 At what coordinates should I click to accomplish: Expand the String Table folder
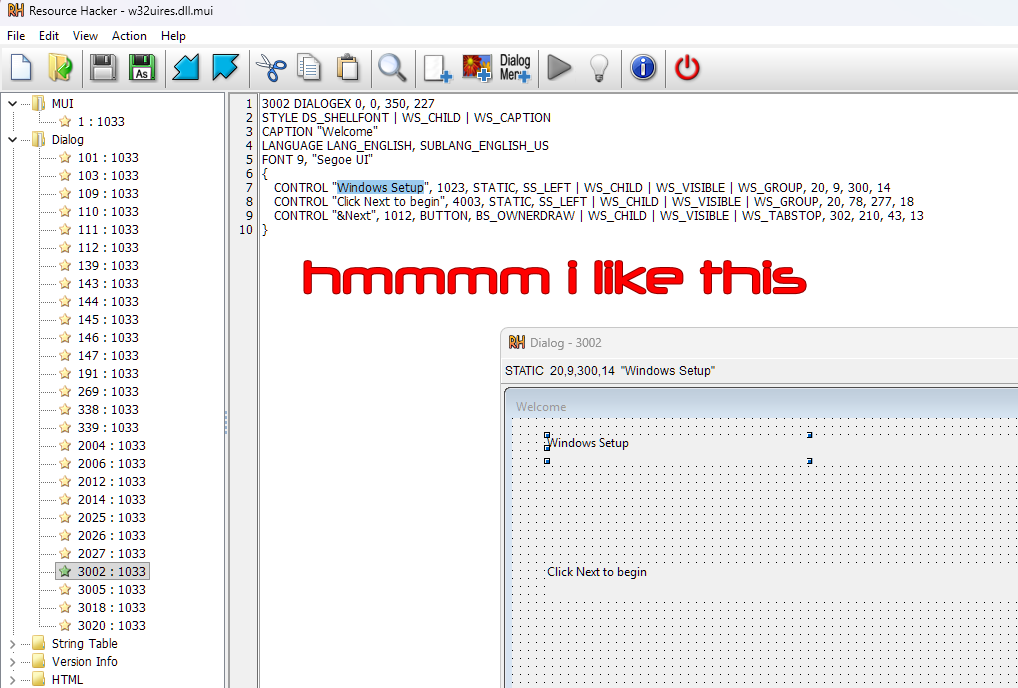pos(12,644)
